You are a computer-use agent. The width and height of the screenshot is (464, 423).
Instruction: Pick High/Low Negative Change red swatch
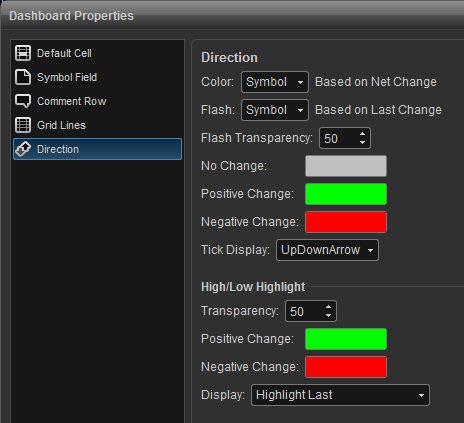(346, 367)
